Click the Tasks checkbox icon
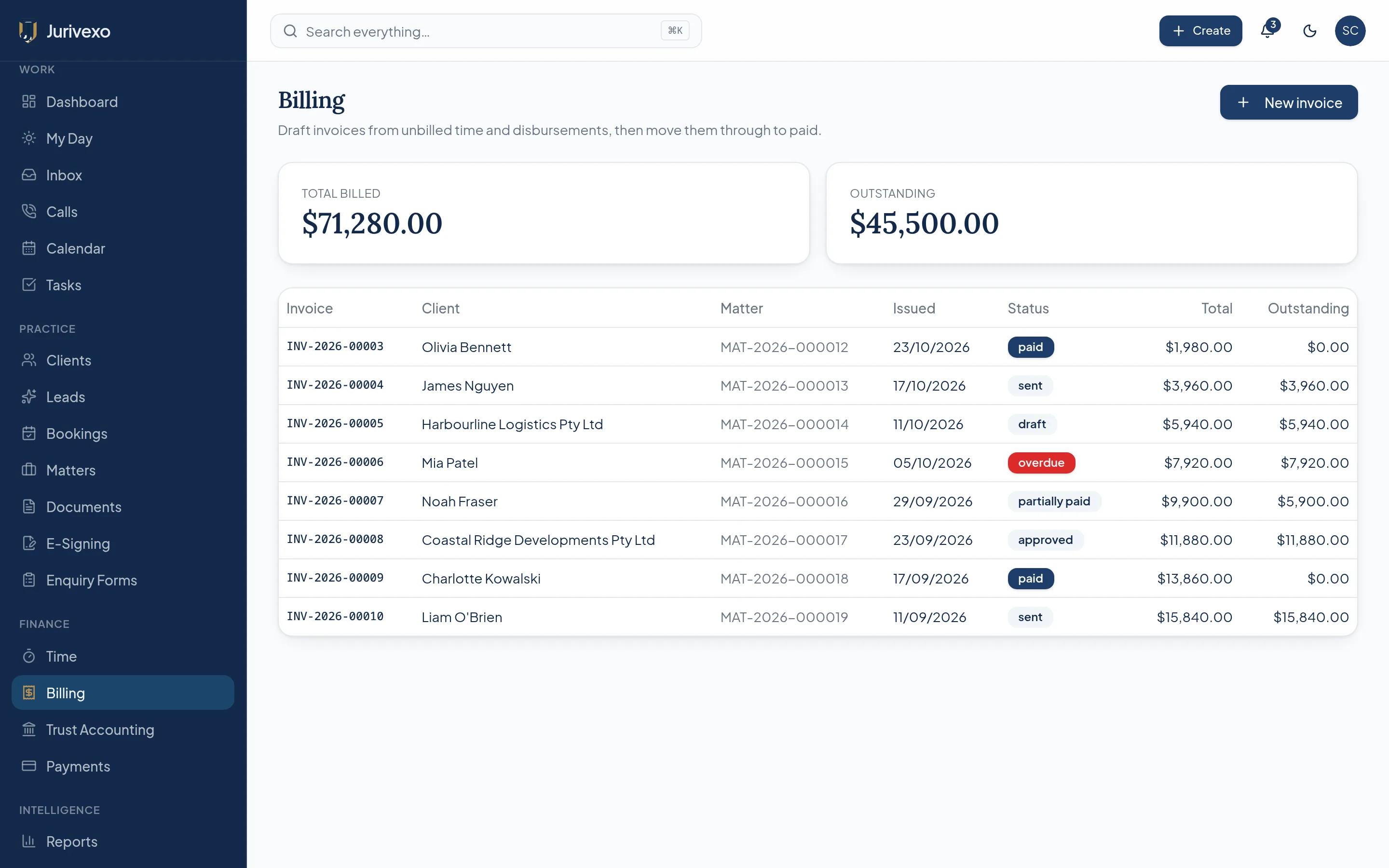 tap(29, 285)
